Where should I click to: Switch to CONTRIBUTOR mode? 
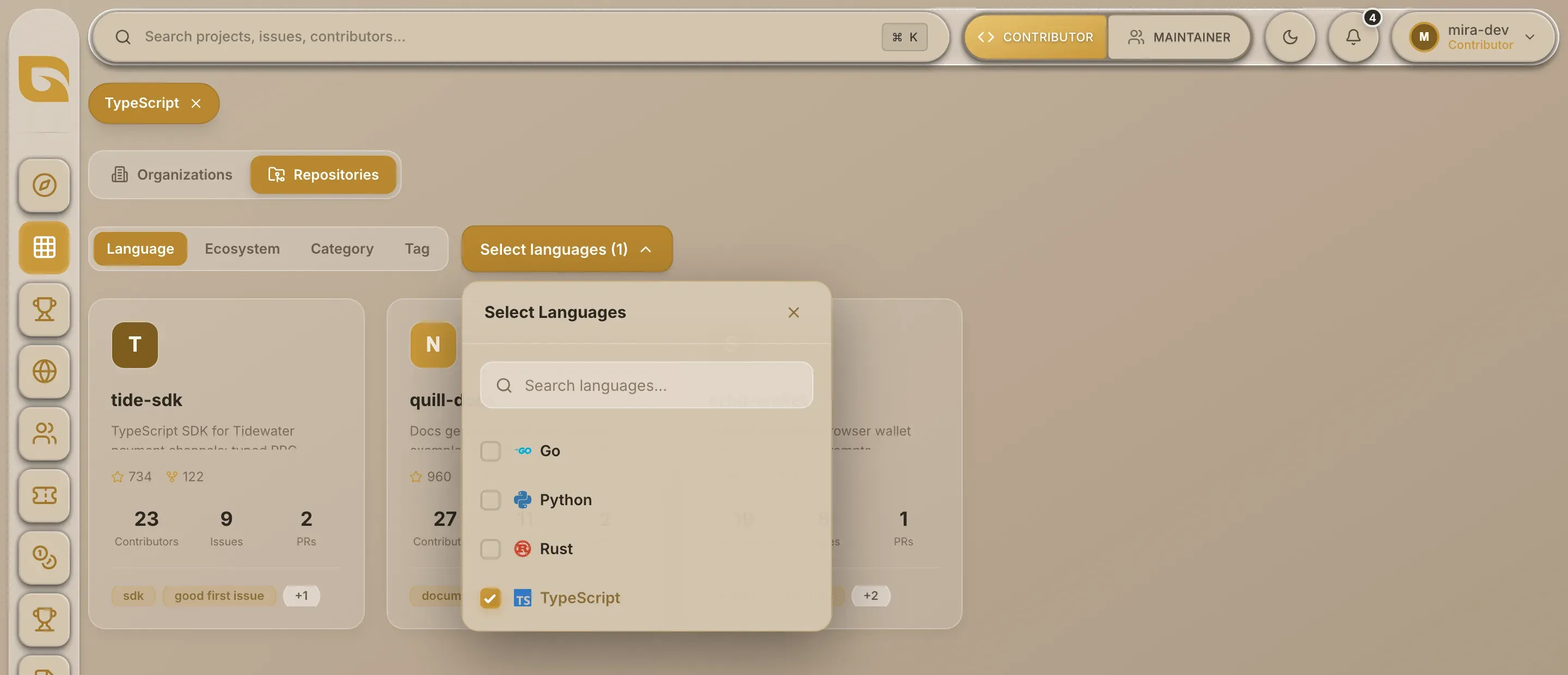pos(1036,37)
